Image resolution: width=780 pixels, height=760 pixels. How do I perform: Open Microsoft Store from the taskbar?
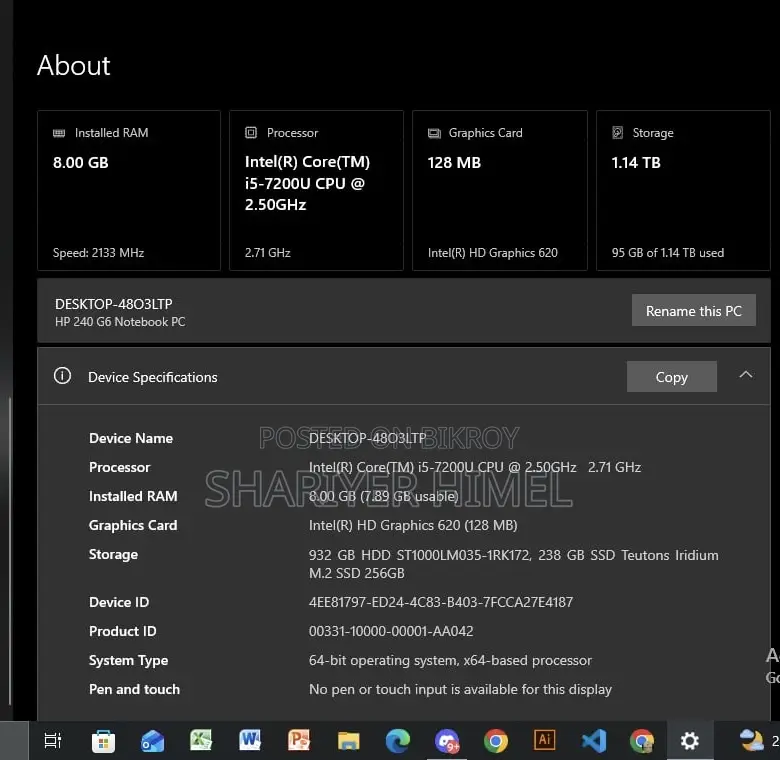(x=103, y=741)
